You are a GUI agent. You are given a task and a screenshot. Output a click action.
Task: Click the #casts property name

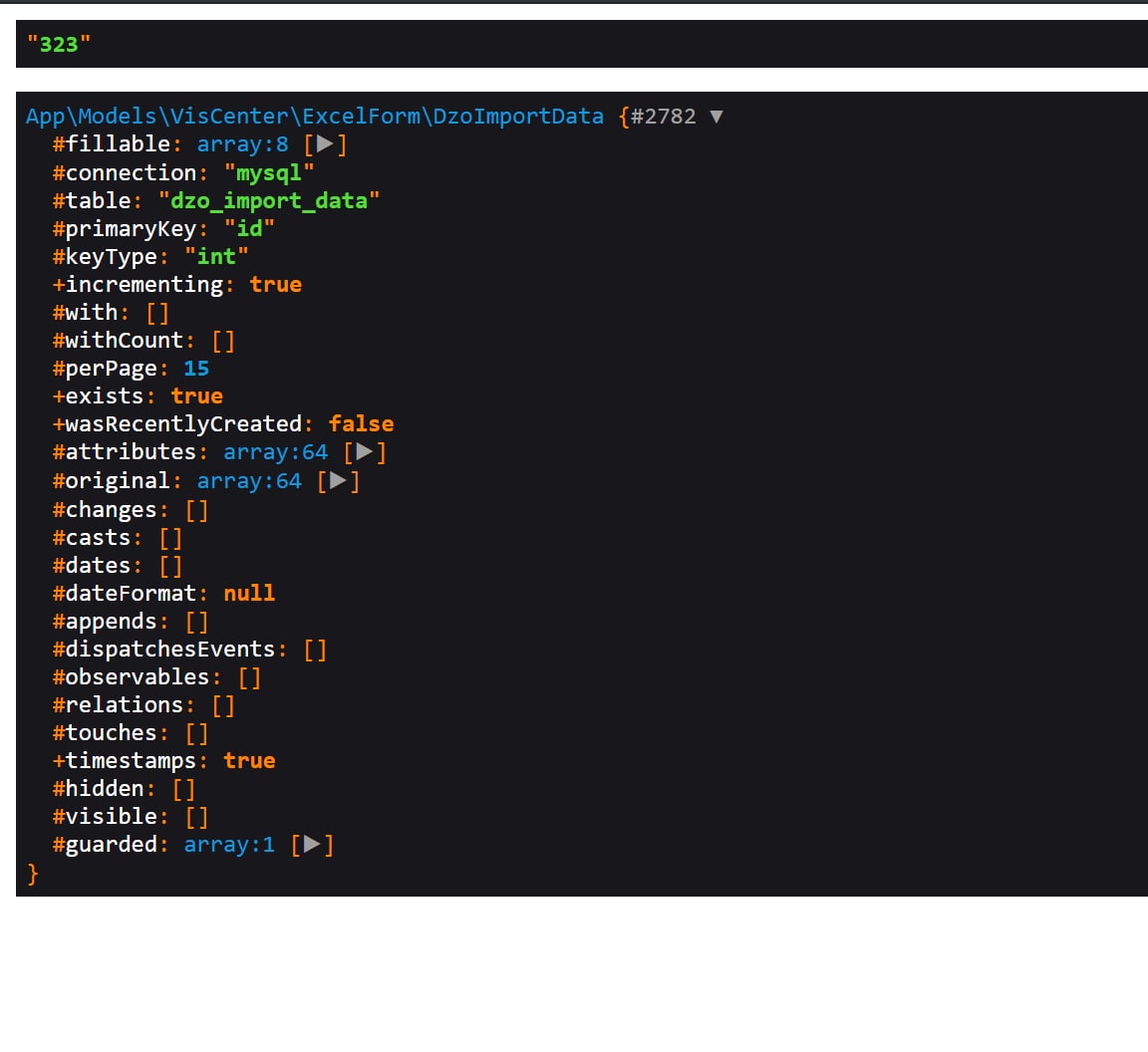pos(92,537)
